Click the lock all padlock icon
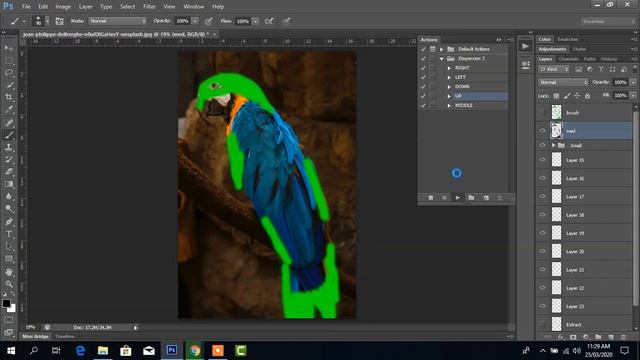 point(587,96)
